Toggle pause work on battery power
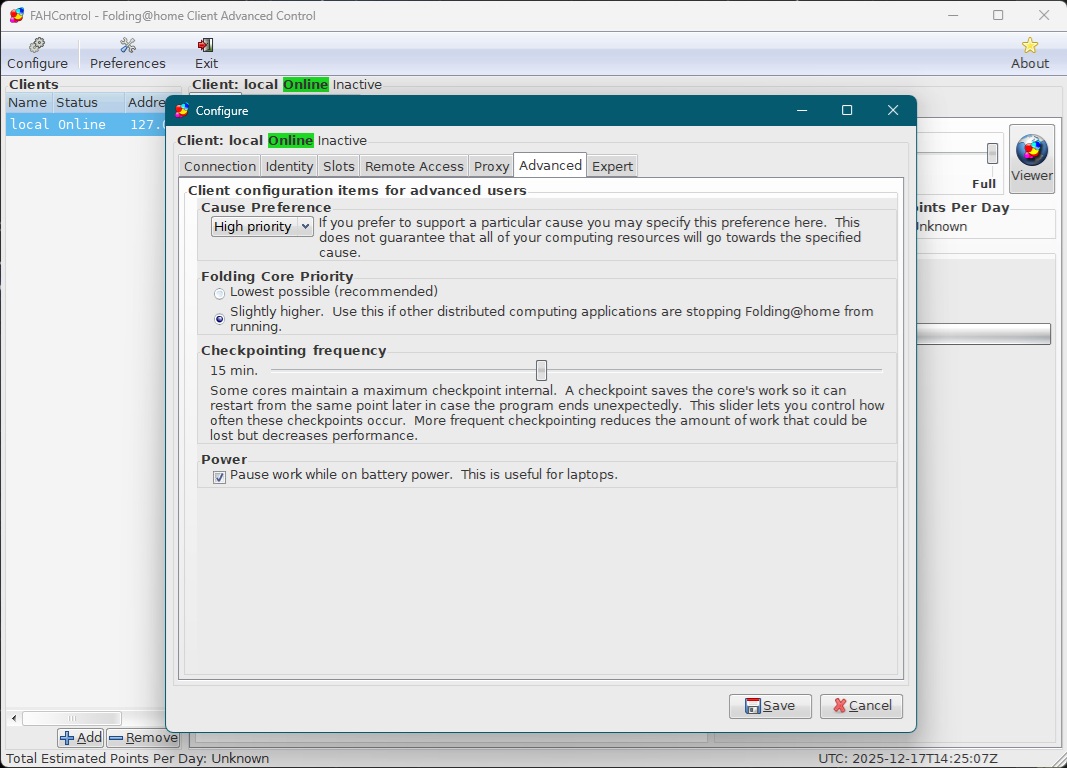1067x768 pixels. click(x=219, y=477)
